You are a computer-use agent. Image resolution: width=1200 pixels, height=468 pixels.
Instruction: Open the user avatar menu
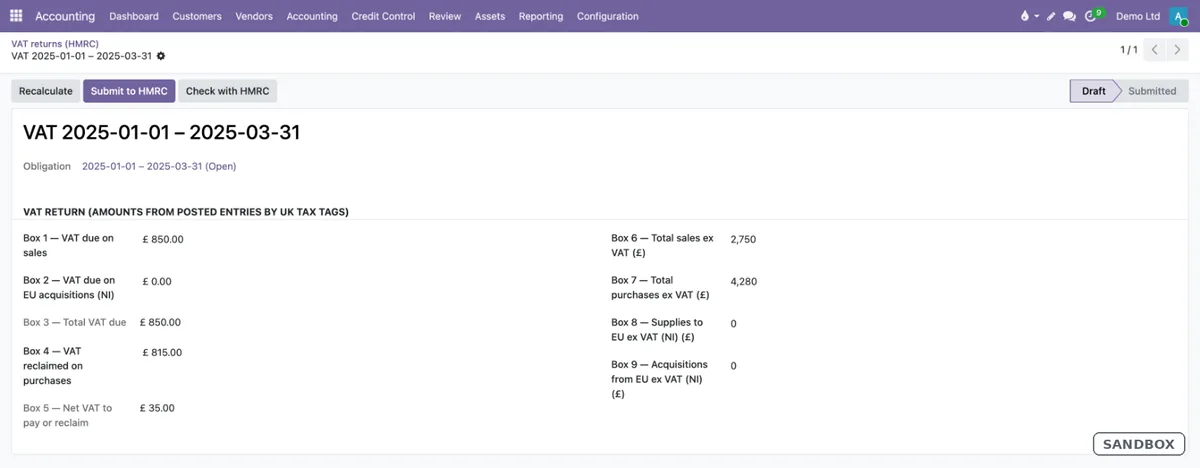click(1178, 16)
